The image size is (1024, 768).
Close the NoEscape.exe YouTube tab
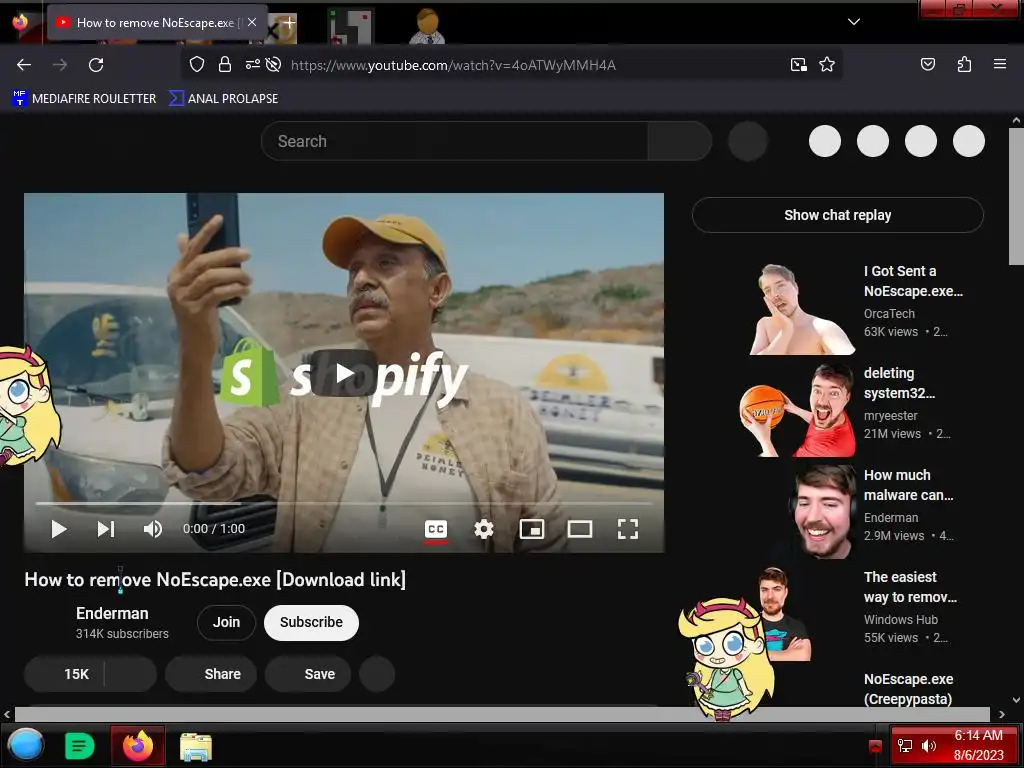tap(252, 22)
